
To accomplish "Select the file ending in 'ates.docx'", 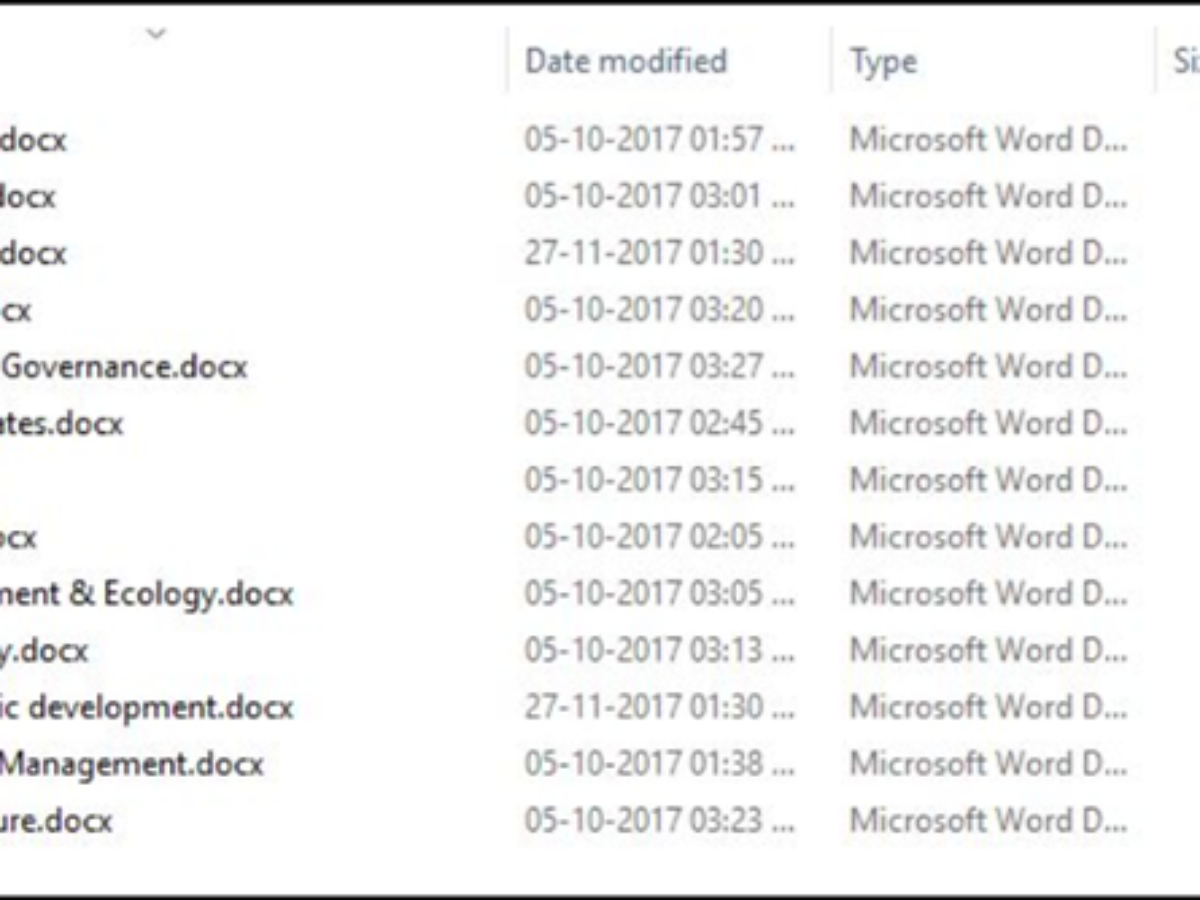I will click(62, 423).
